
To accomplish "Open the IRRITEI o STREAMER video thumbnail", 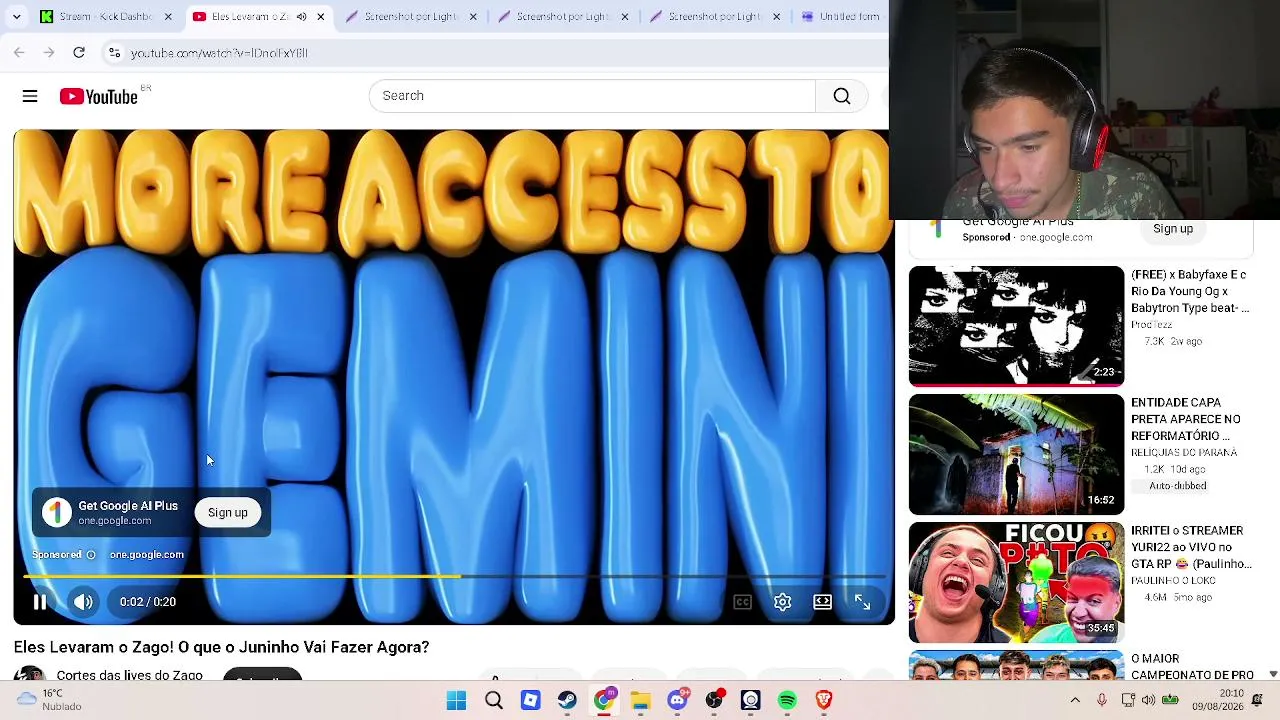I will (1016, 582).
